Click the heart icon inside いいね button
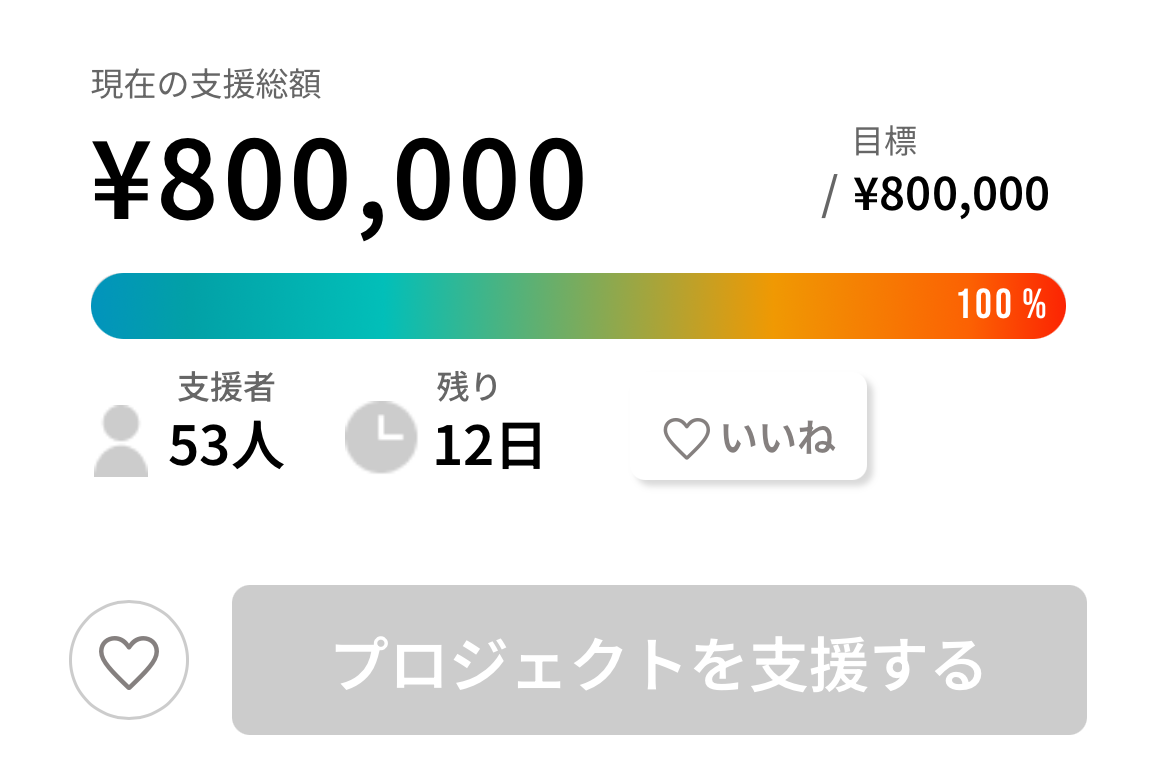1162x775 pixels. (686, 439)
